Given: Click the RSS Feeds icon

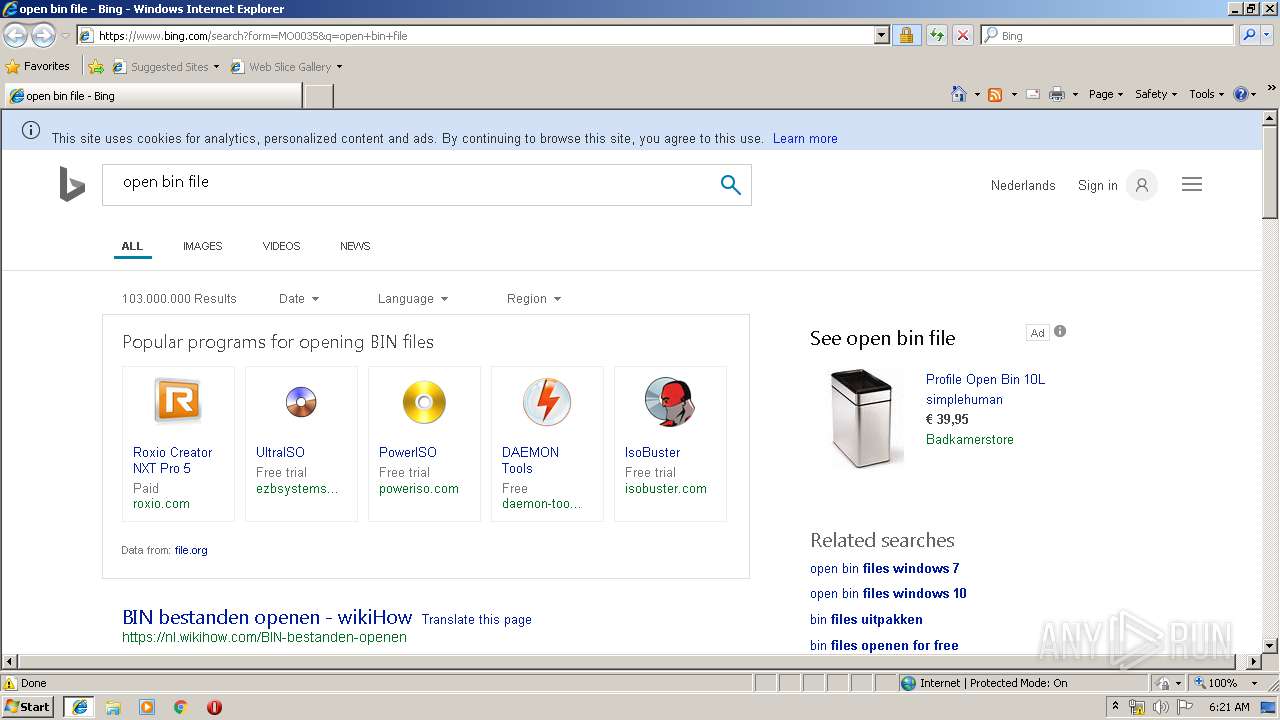Looking at the screenshot, I should click(x=995, y=94).
